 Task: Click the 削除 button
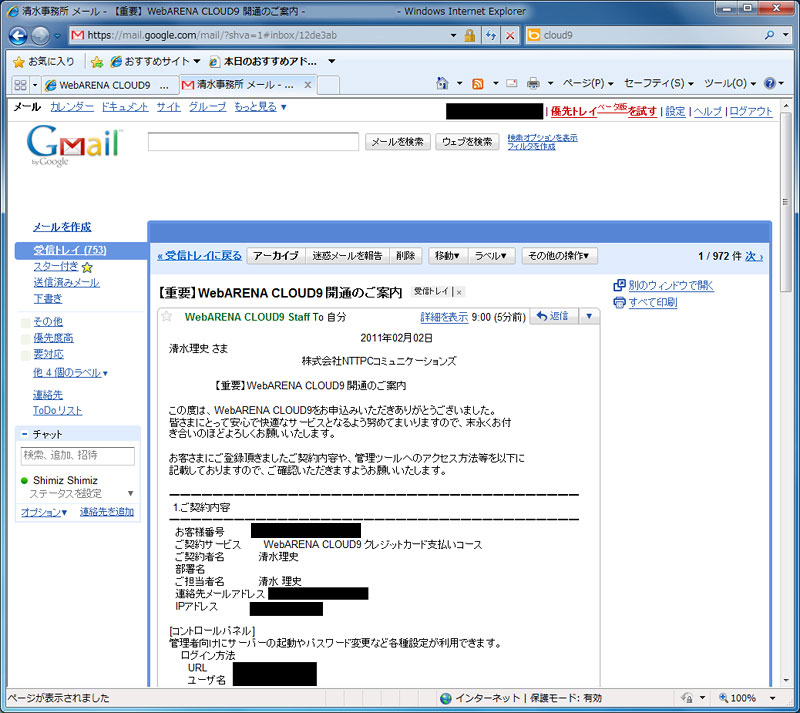[x=406, y=256]
